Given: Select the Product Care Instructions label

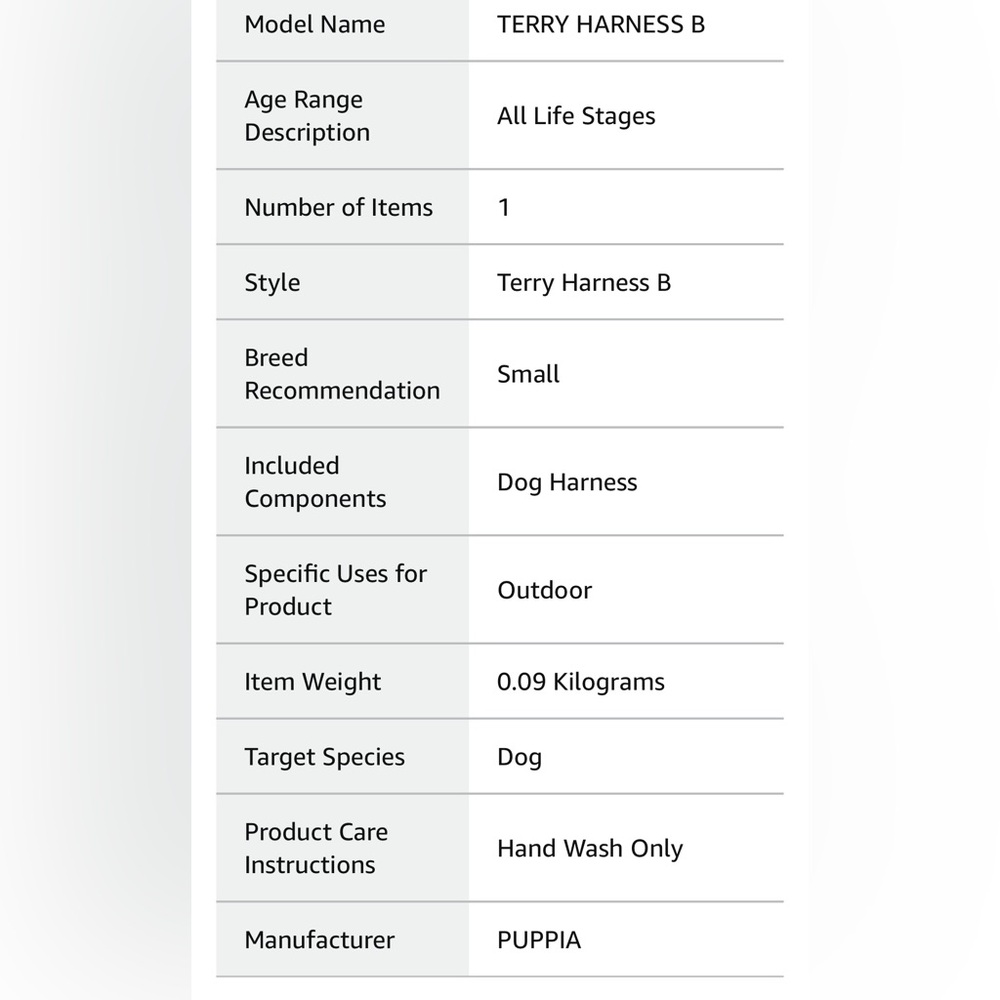Looking at the screenshot, I should coord(316,848).
